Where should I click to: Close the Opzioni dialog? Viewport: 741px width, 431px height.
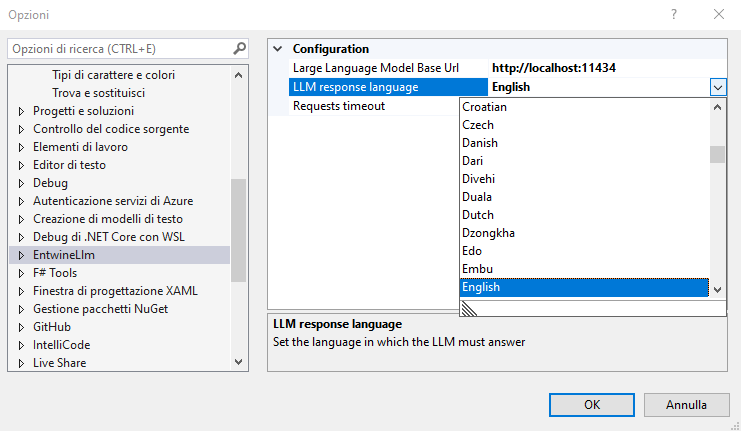(x=719, y=14)
